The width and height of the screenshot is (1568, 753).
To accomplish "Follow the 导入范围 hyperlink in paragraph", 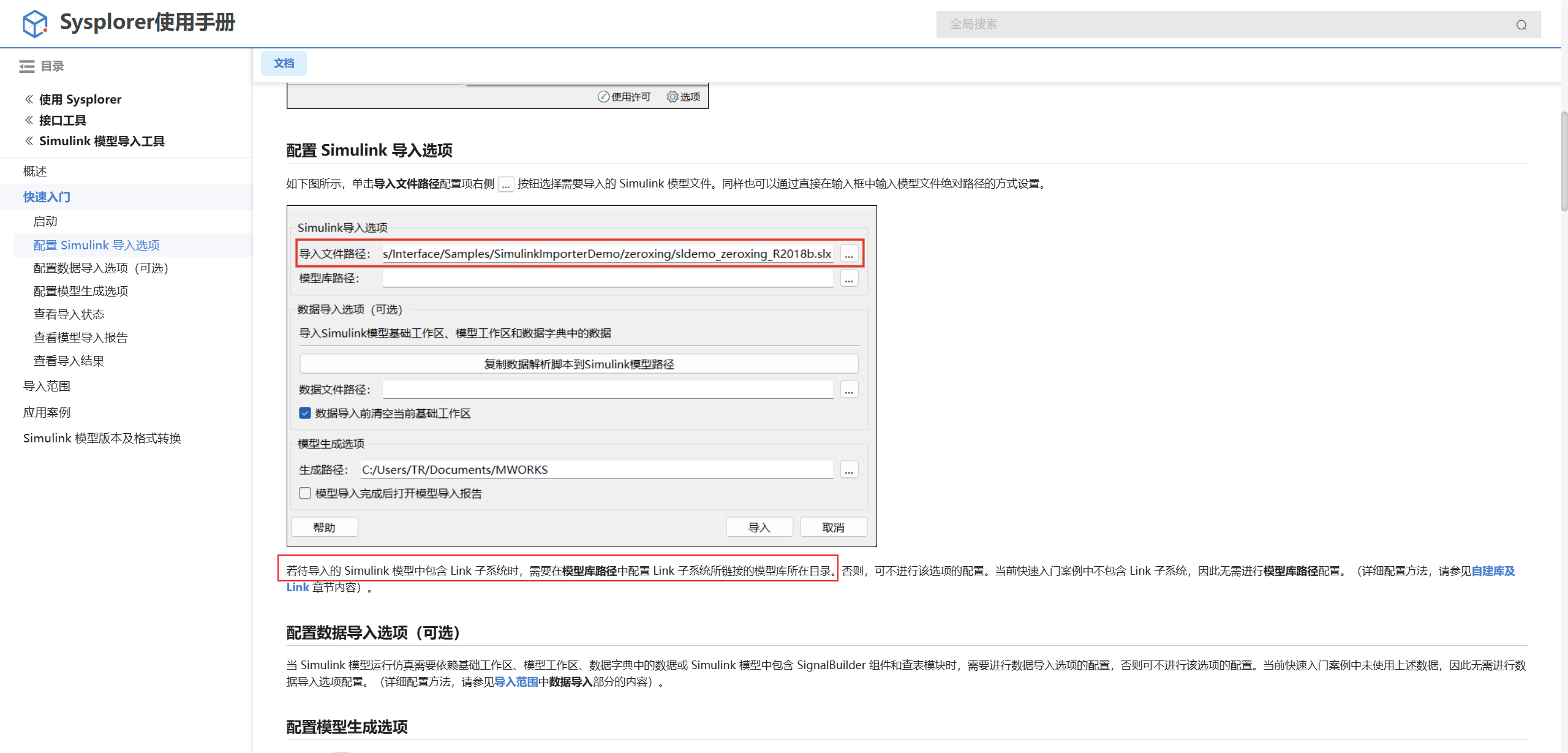I will point(516,682).
